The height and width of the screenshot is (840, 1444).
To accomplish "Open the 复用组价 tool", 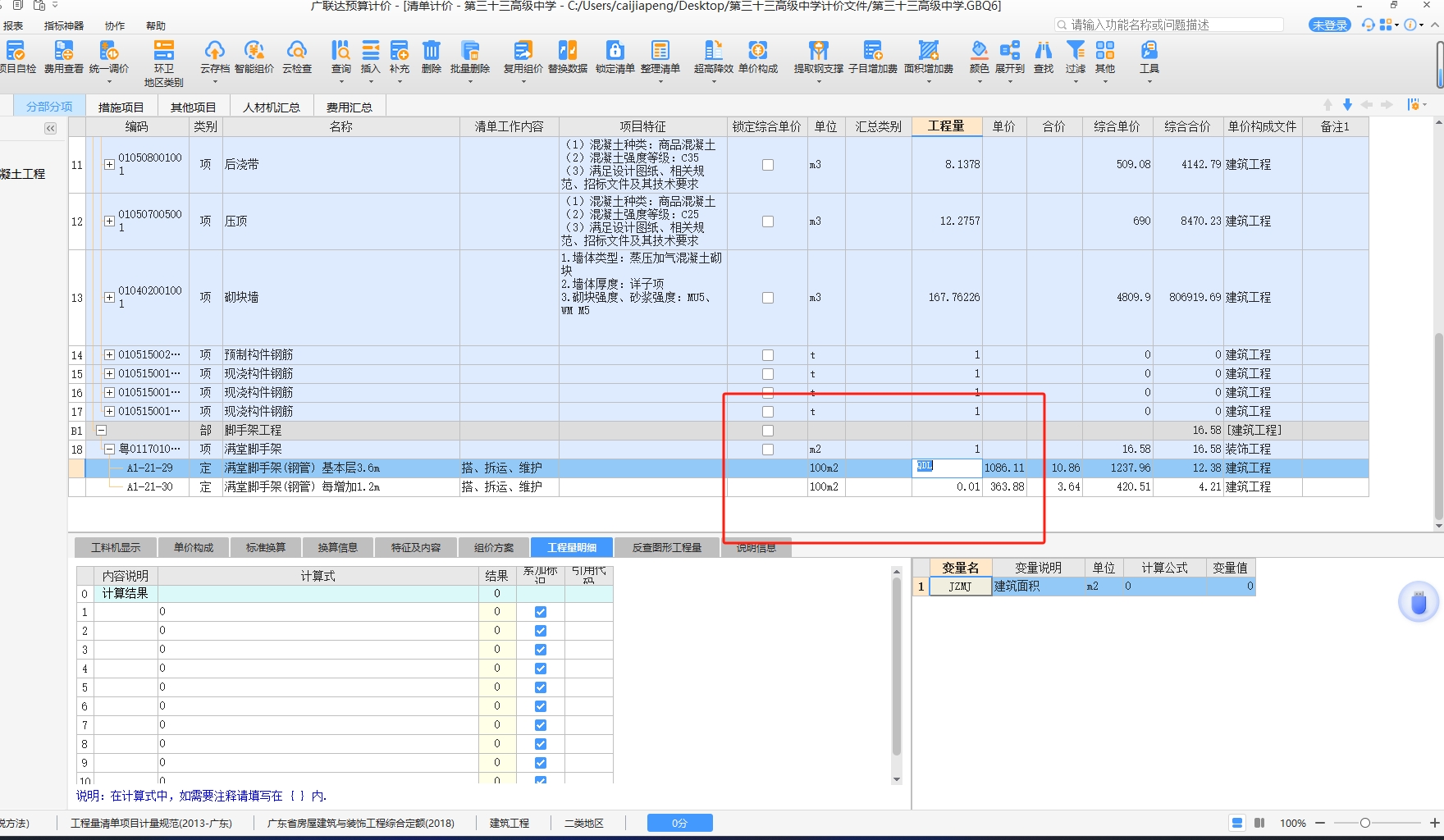I will tap(523, 57).
